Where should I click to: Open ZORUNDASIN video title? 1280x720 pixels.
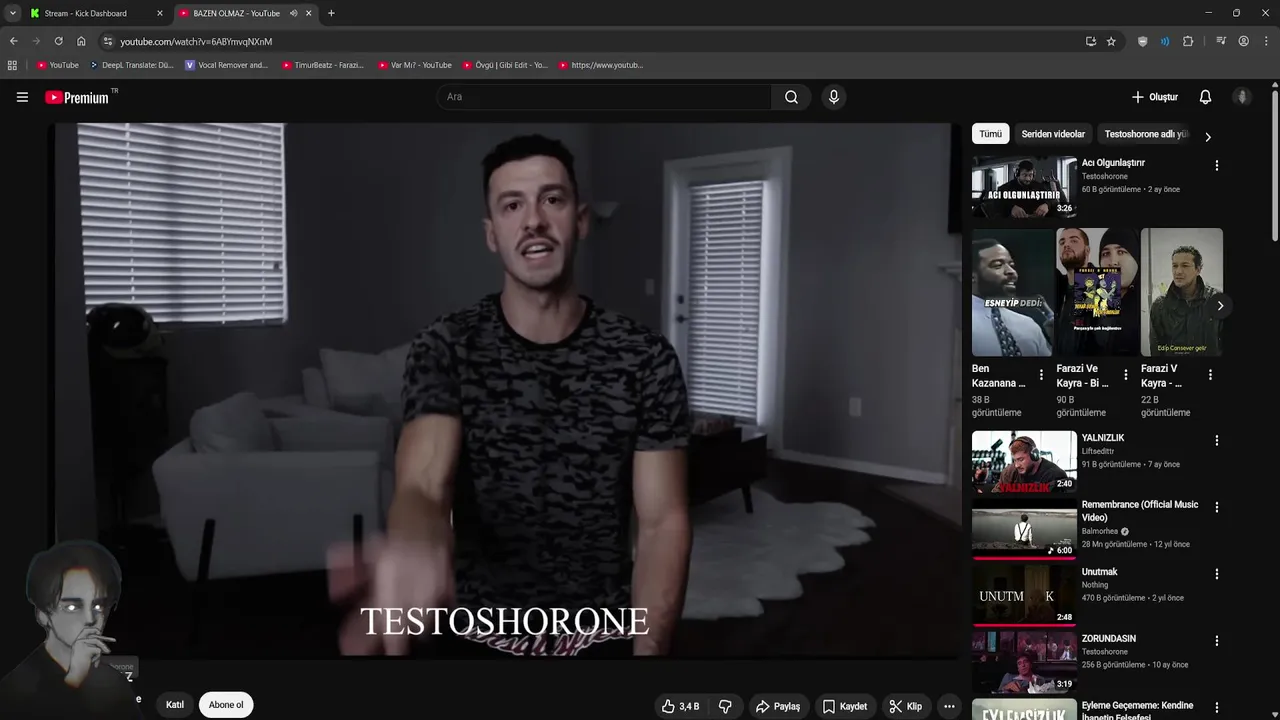(x=1109, y=638)
